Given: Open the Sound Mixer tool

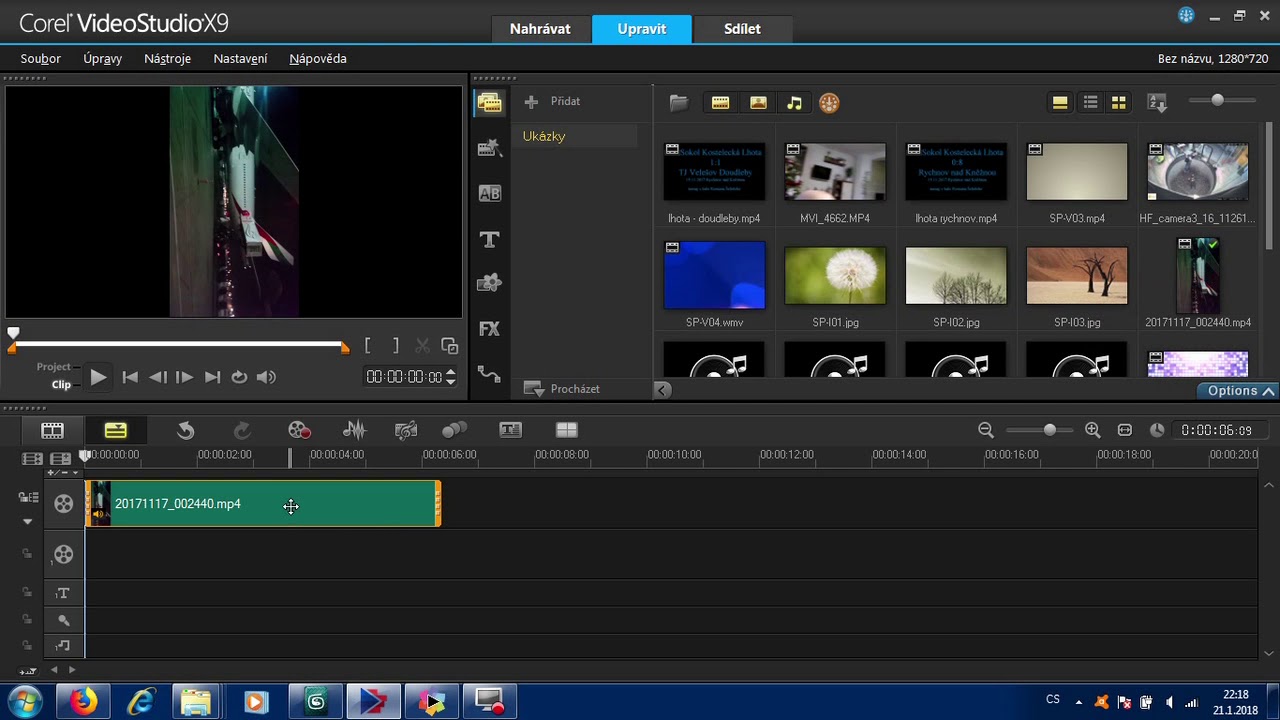Looking at the screenshot, I should coord(354,430).
